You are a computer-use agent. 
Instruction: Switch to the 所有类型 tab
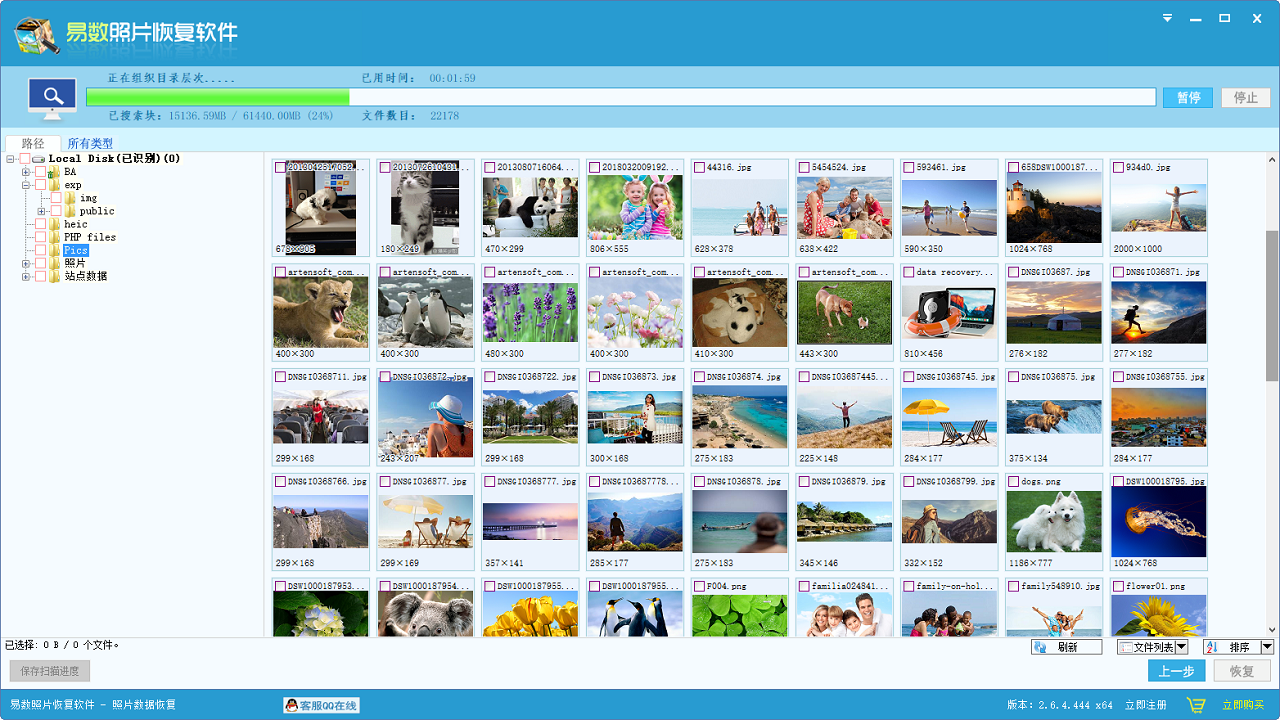[90, 144]
